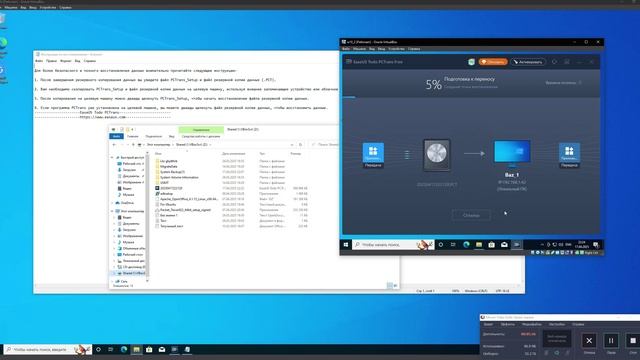Stop the screen recording
Viewport: 640px width, 360px height.
pyautogui.click(x=633, y=340)
